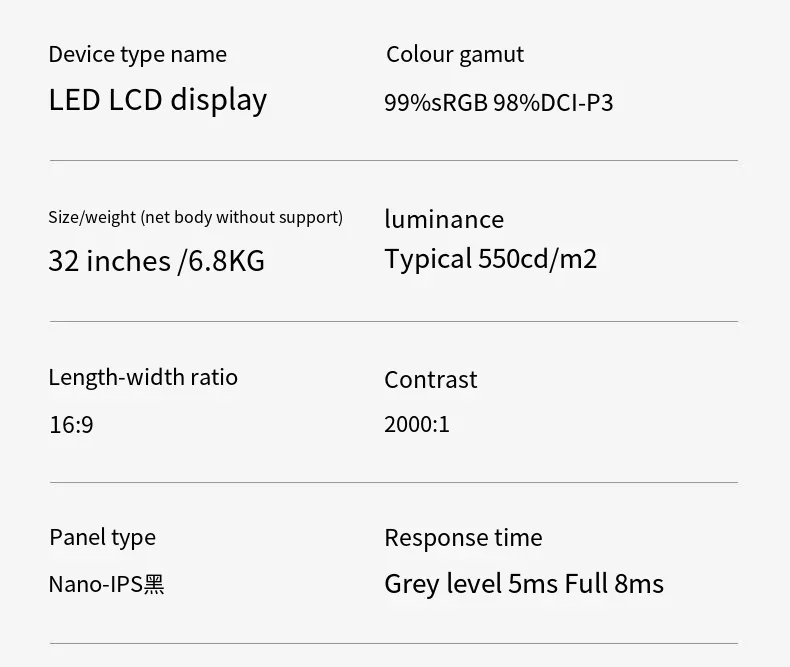This screenshot has height=667, width=790.
Task: Click the "luminance" label
Action: tap(443, 219)
